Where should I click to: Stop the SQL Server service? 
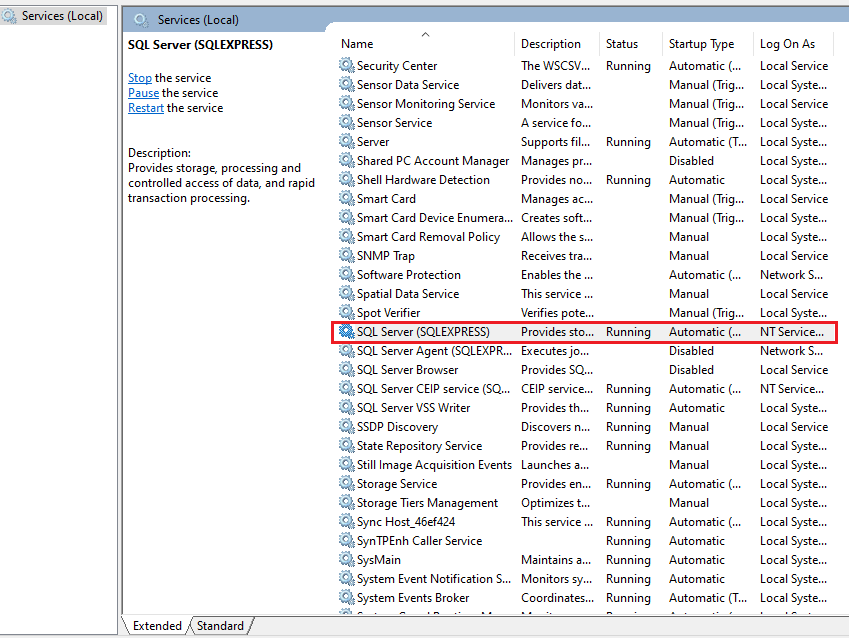tap(139, 77)
